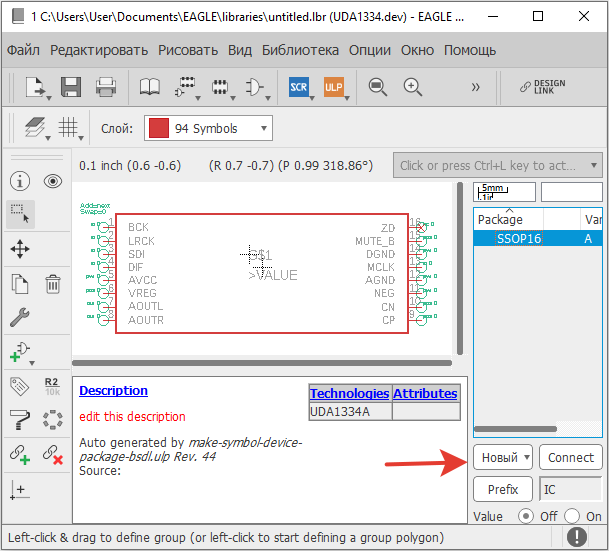The height and width of the screenshot is (551, 609).
Task: Select the Add link tool
Action: pos(20,454)
